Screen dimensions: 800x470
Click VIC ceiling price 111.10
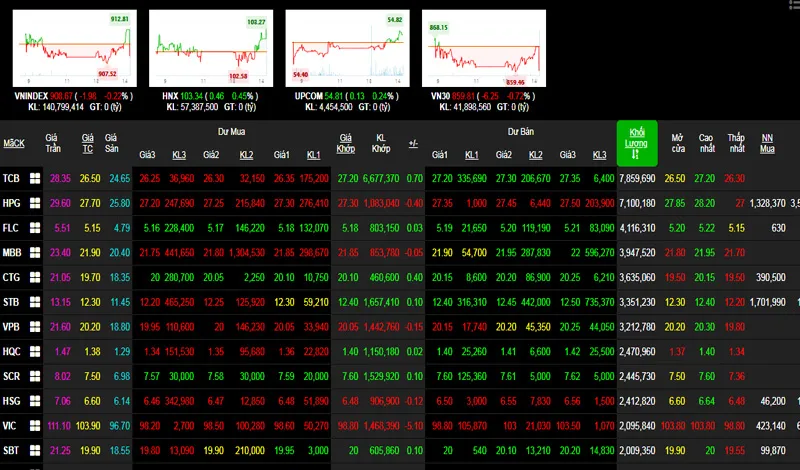pos(59,426)
